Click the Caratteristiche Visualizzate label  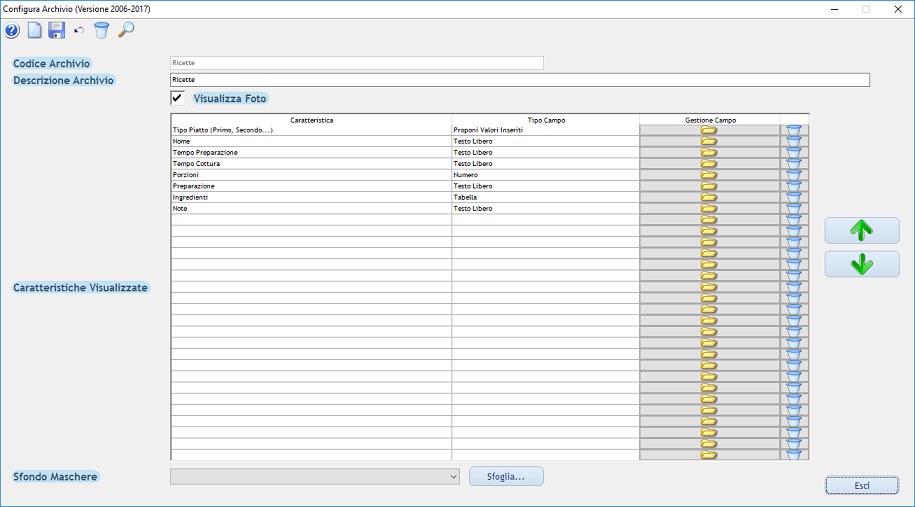pos(81,288)
